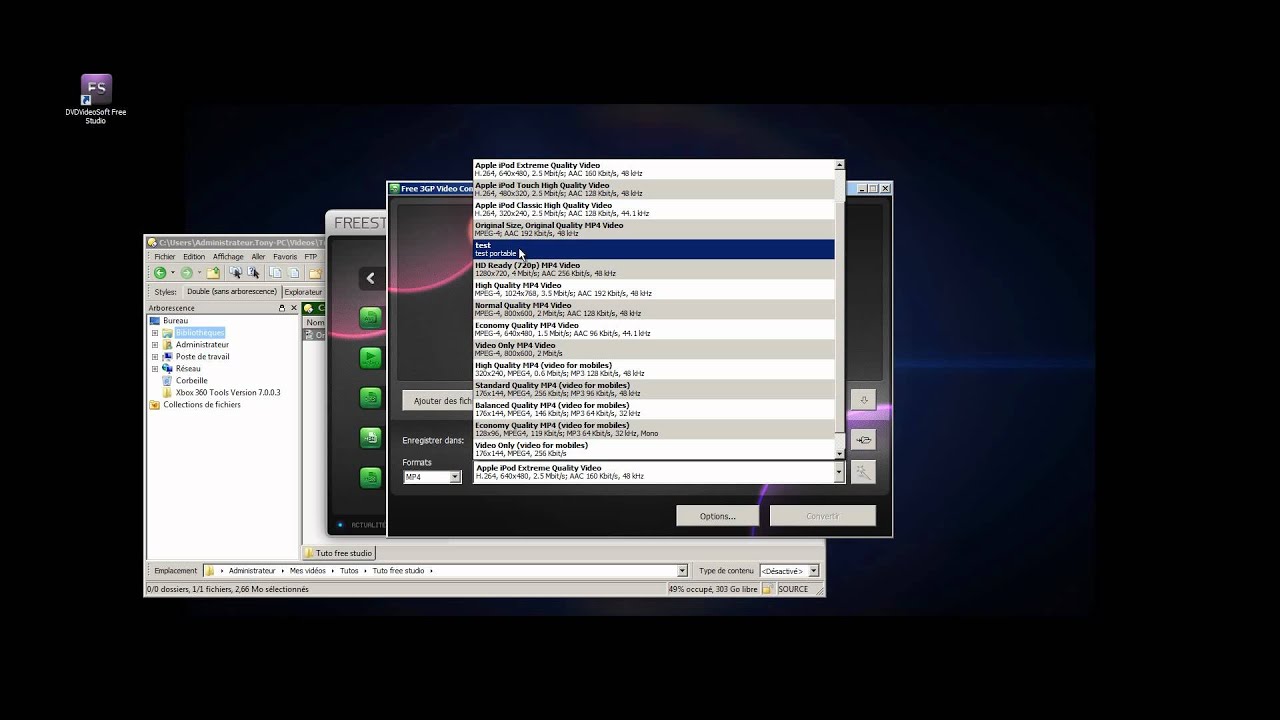Select Collections de fichiers in the tree
This screenshot has height=720, width=1280.
coord(202,405)
